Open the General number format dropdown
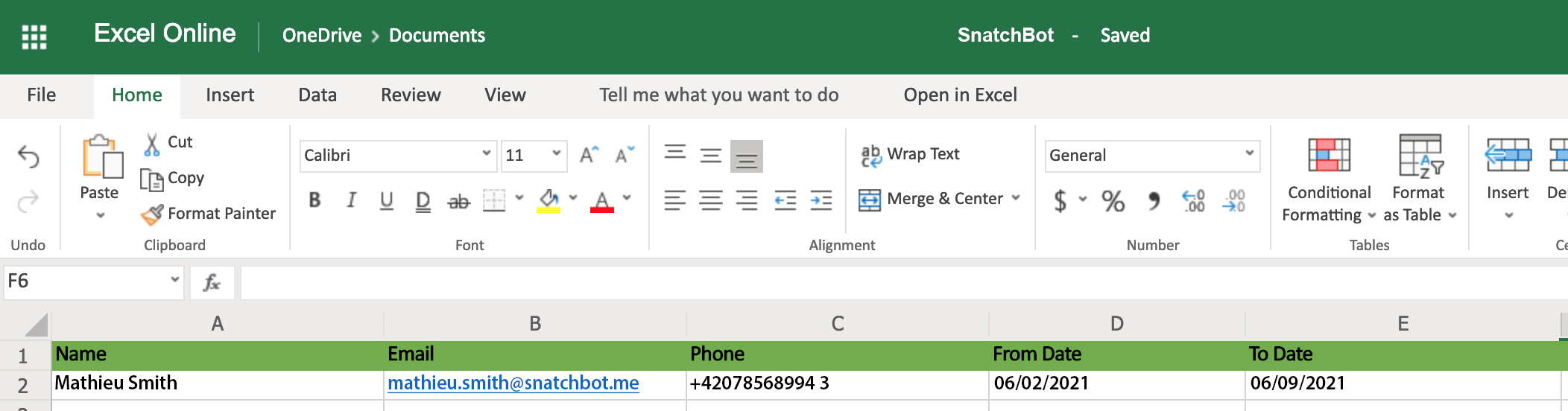1568x411 pixels. [x=1249, y=154]
